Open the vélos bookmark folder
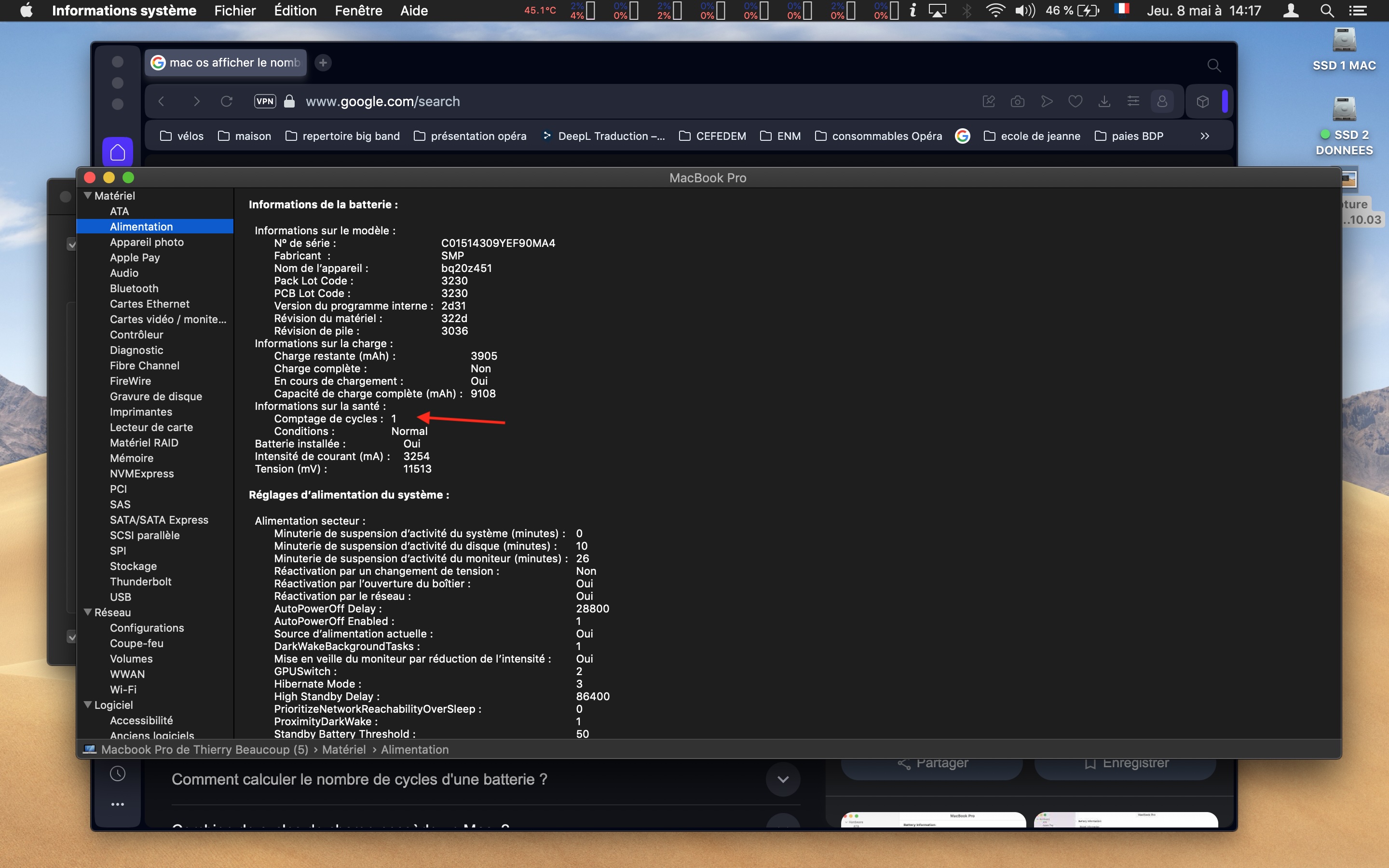Screen dimensions: 1389x868 [182, 136]
